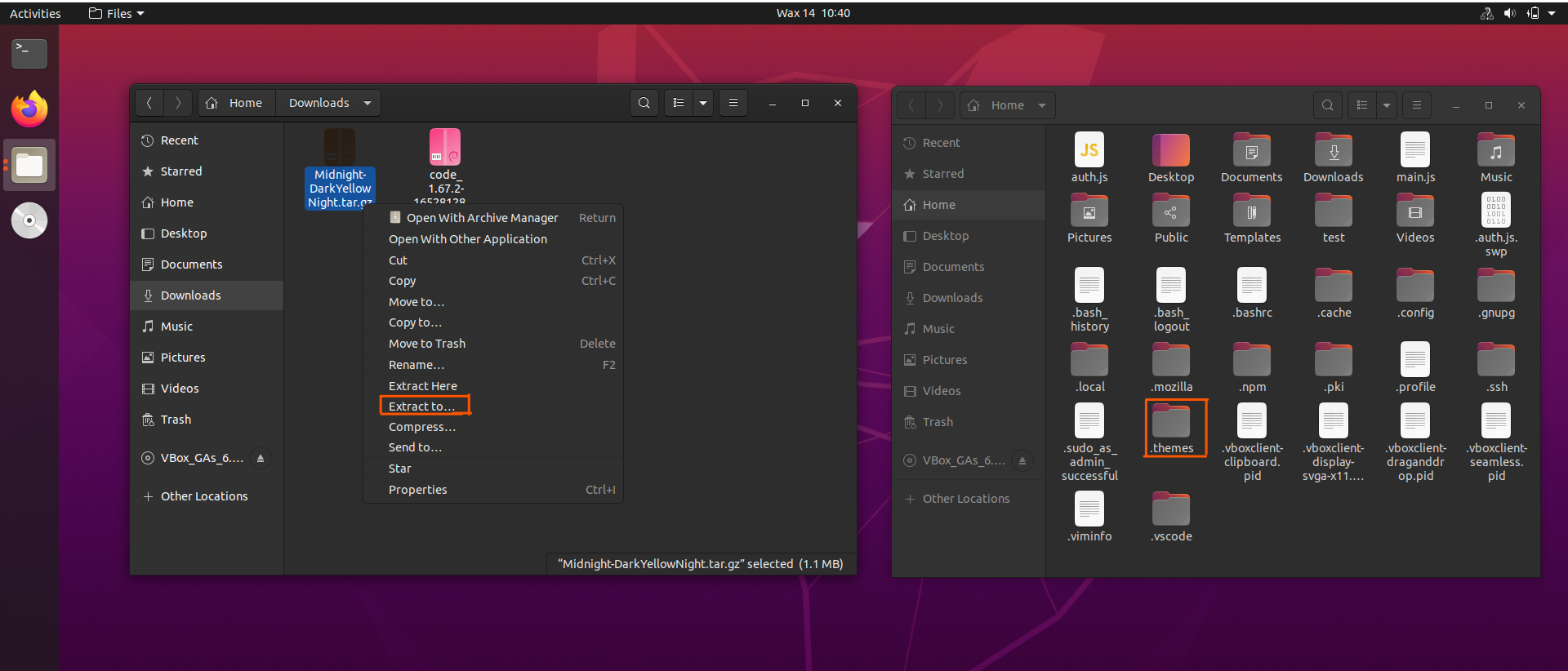Select the code_1.67.2 deb package file

[x=445, y=149]
